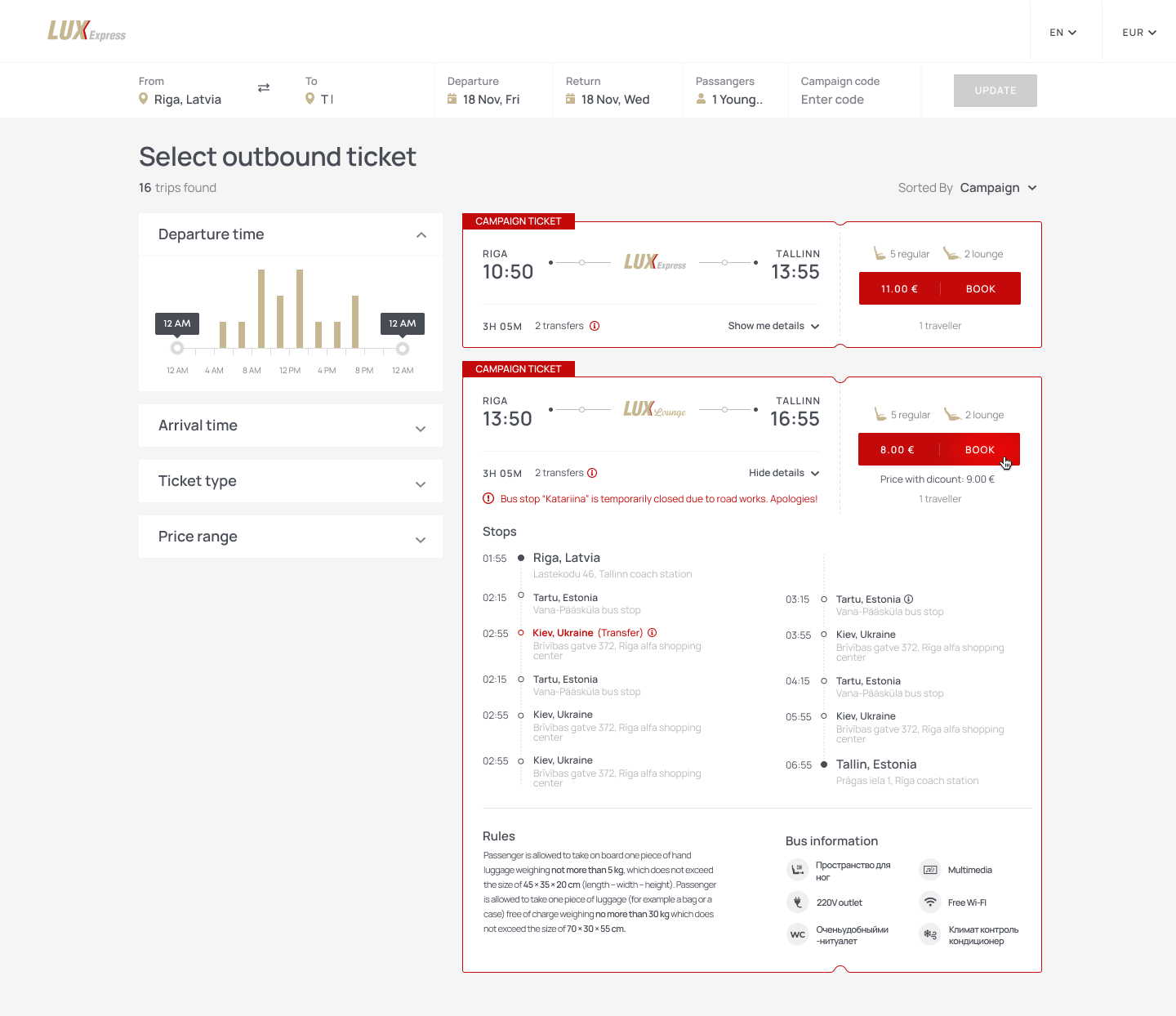The height and width of the screenshot is (1016, 1176).
Task: Click the calendar icon in Return field
Action: click(571, 99)
